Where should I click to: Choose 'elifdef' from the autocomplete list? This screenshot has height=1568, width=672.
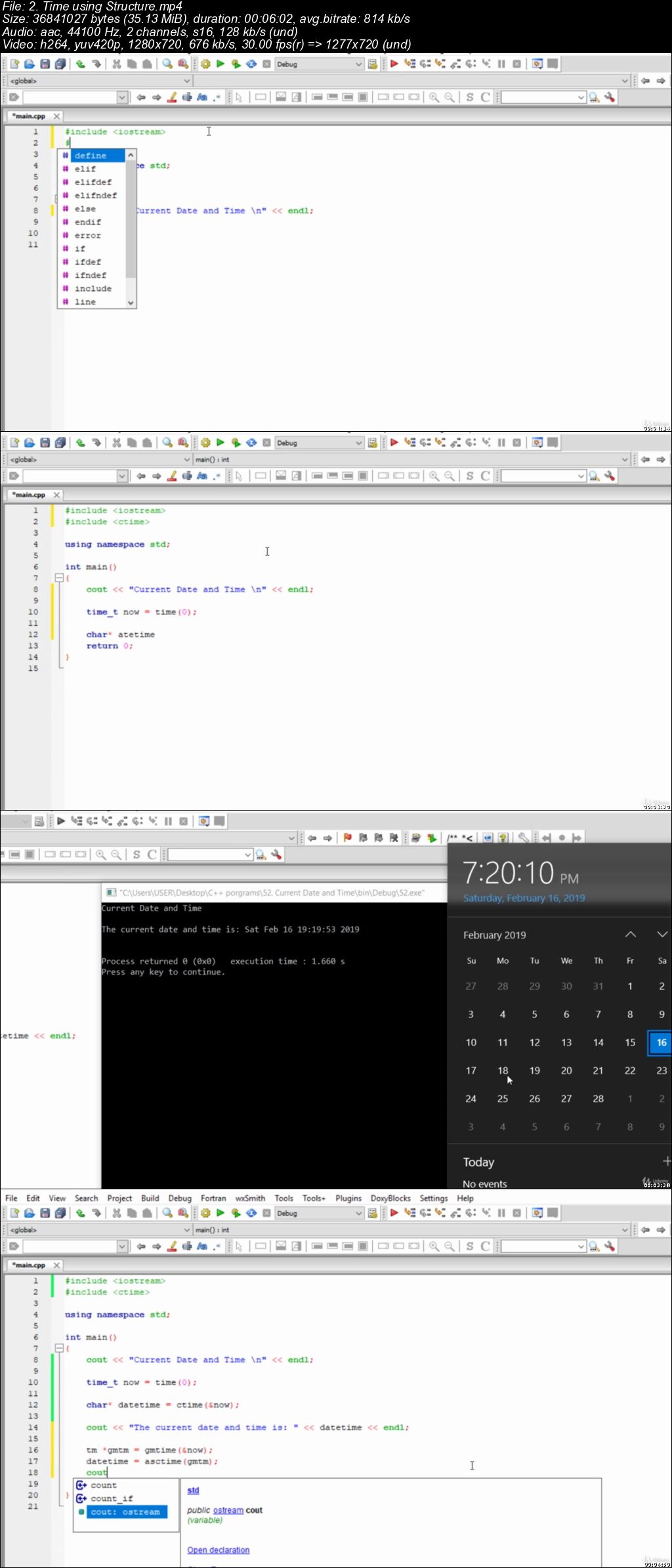point(92,182)
